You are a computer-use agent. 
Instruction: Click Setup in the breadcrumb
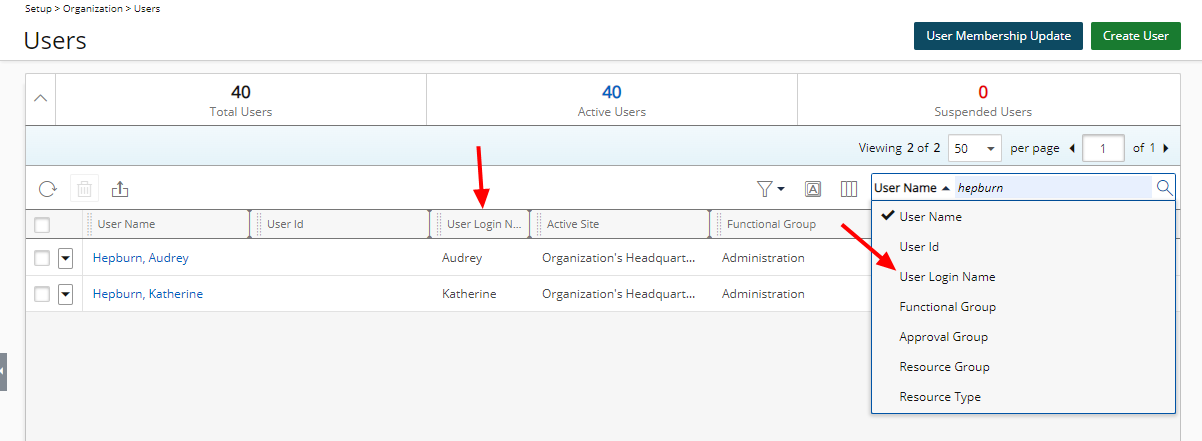39,8
